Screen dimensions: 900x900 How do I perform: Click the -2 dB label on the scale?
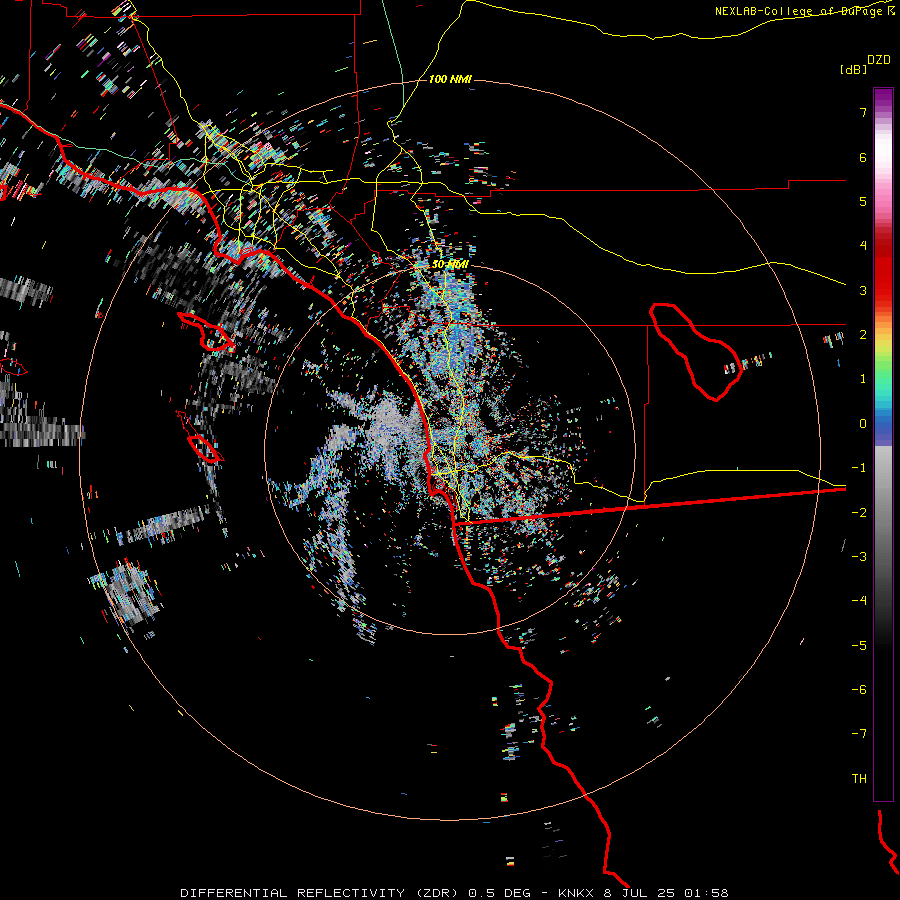(x=859, y=513)
